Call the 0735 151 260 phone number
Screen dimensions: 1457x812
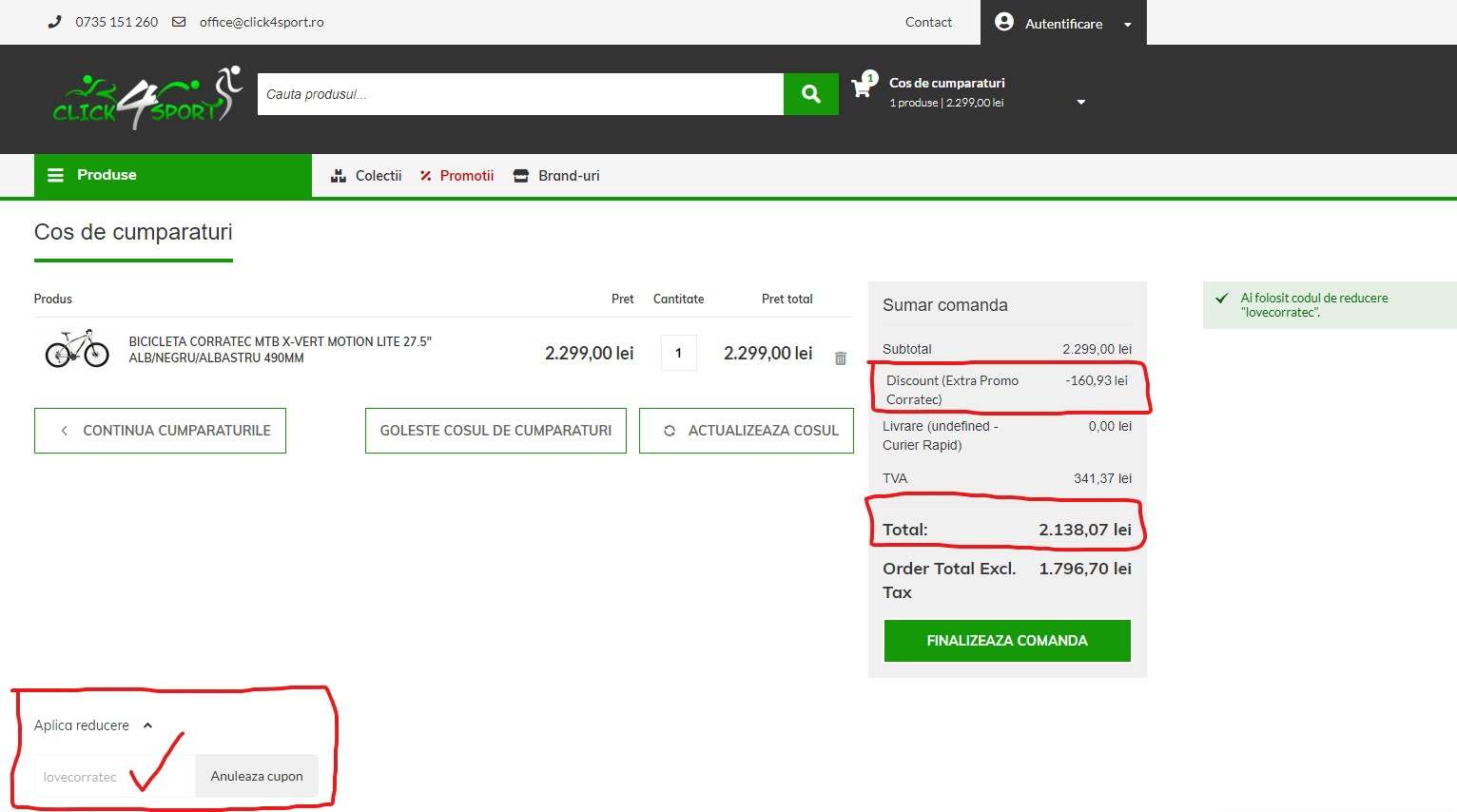tap(117, 22)
